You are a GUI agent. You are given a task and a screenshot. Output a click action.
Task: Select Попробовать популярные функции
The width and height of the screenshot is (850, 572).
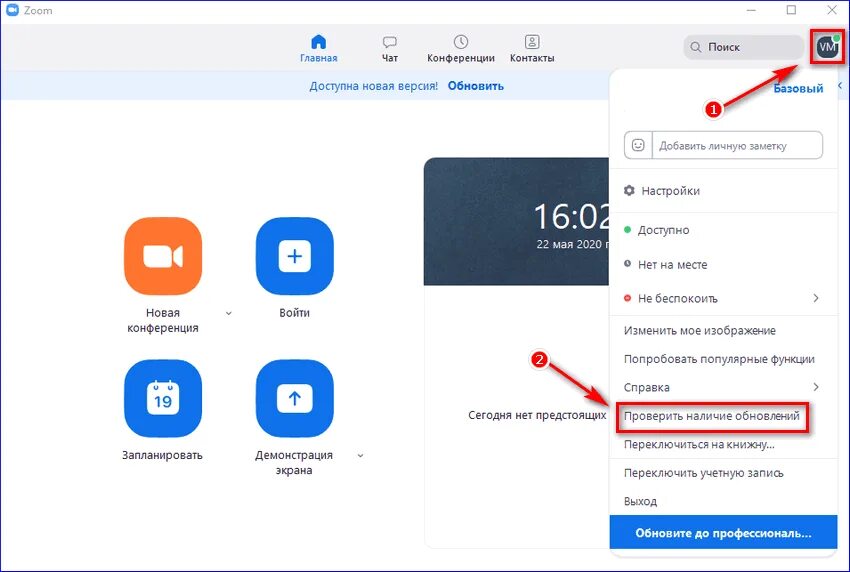pyautogui.click(x=719, y=359)
